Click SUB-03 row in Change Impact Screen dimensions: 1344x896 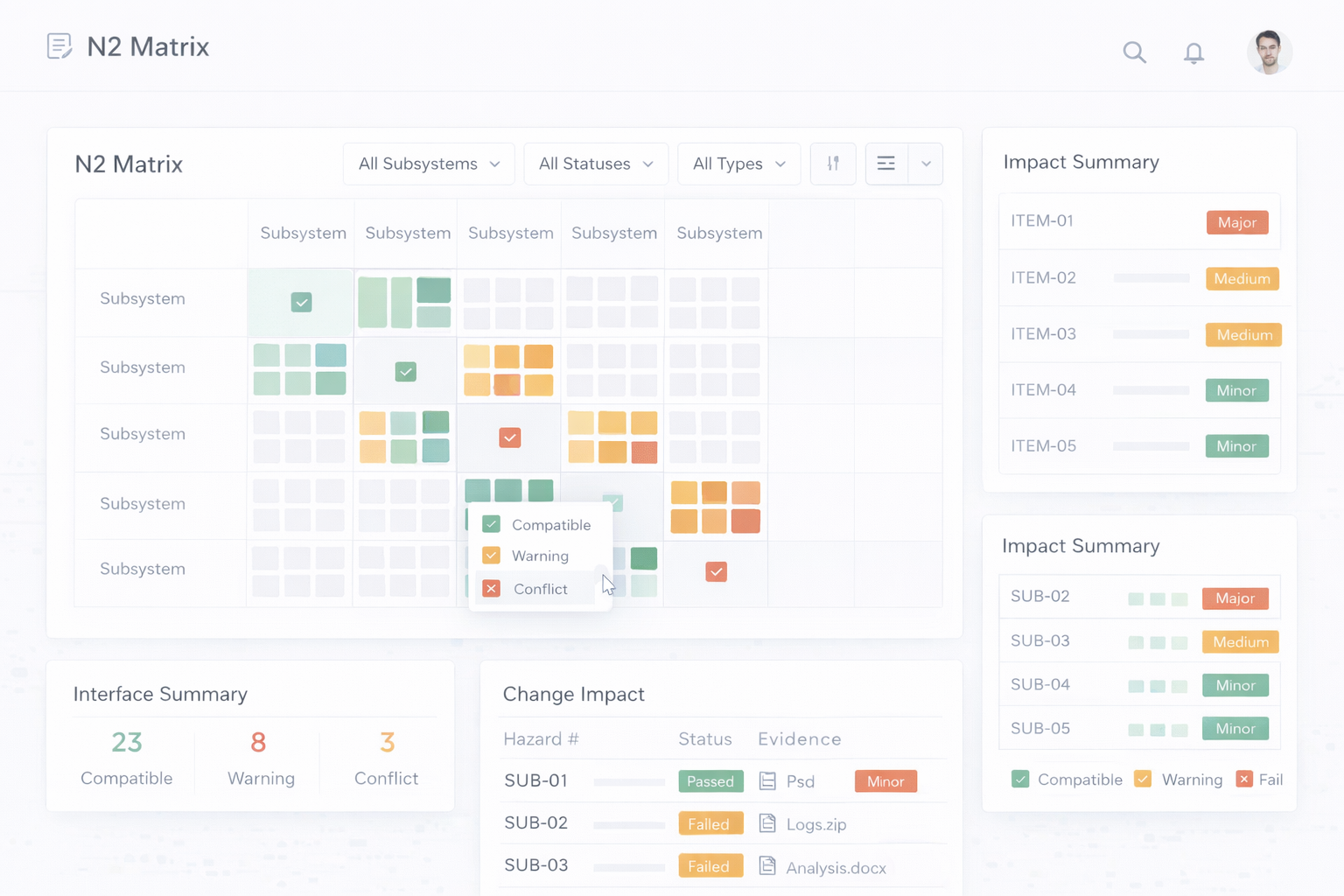(x=723, y=866)
